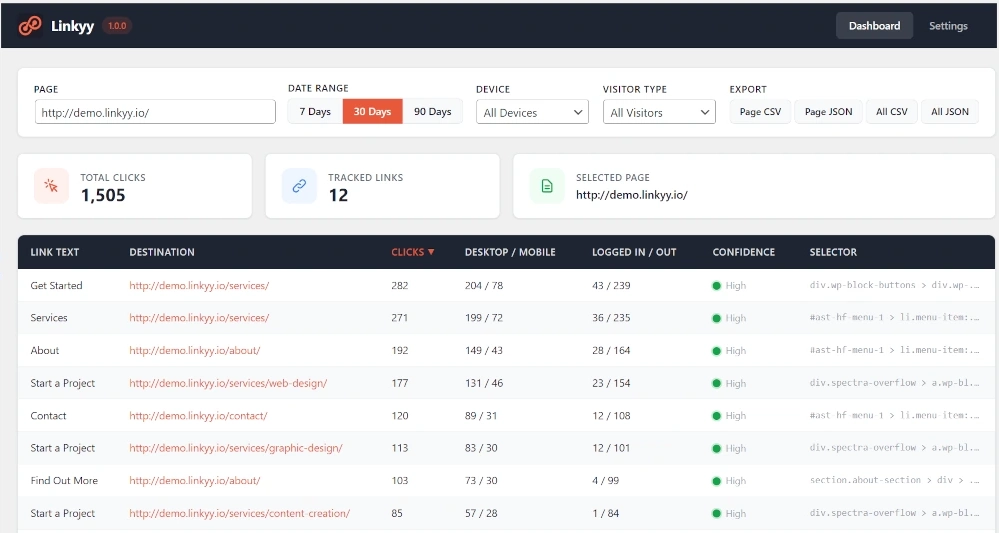Open the Settings tab
999x533 pixels.
coord(948,25)
